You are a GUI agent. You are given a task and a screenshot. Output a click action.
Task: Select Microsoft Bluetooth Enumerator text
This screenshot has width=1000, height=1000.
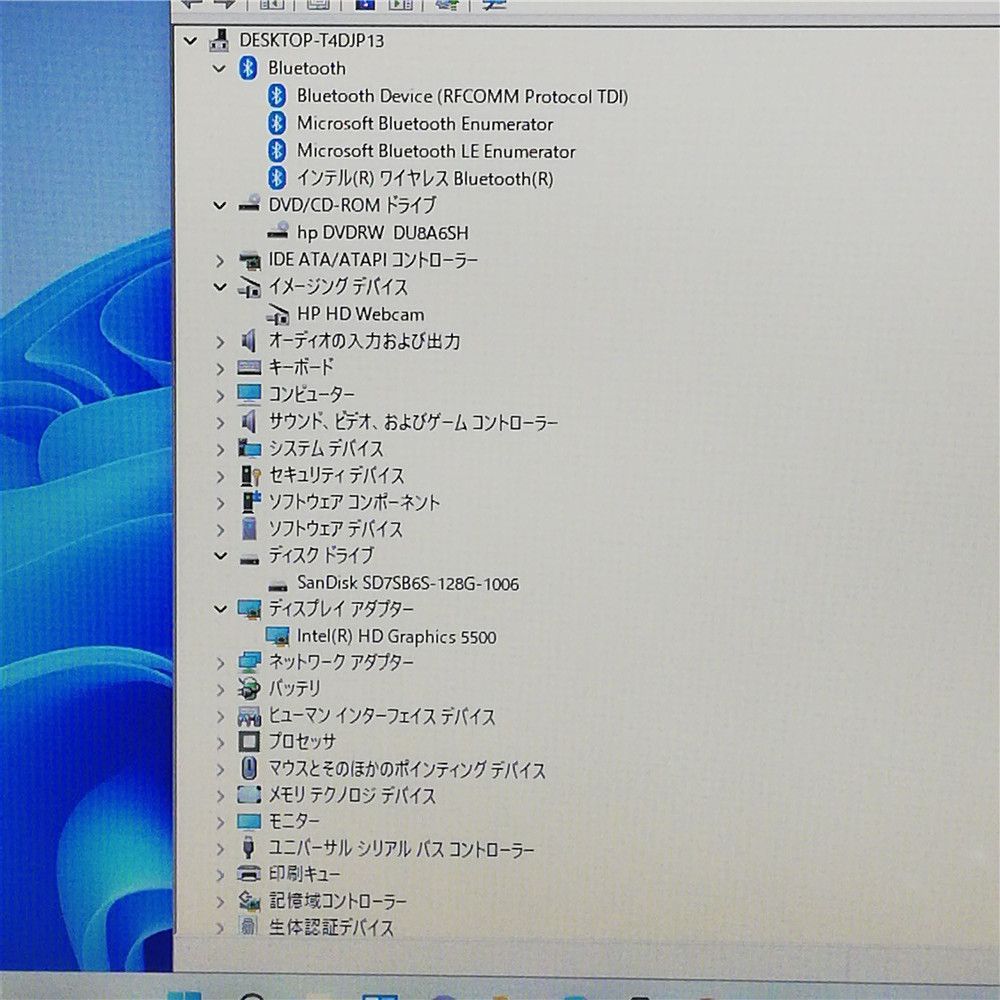(x=425, y=124)
